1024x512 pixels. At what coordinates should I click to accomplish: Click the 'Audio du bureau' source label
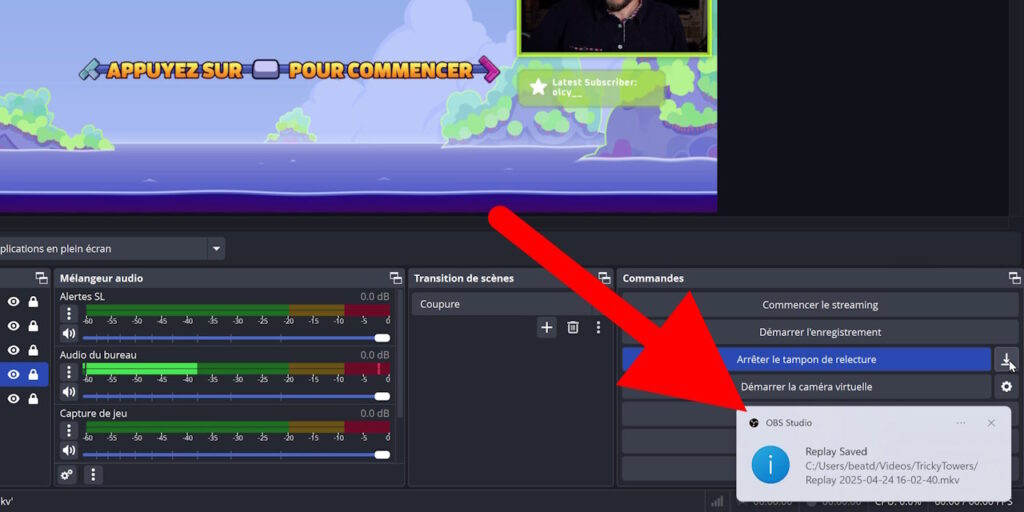click(98, 355)
